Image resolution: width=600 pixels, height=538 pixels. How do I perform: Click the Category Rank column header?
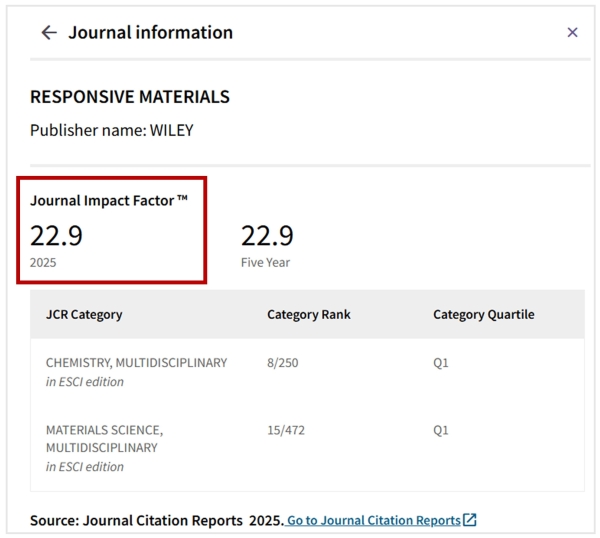point(309,315)
